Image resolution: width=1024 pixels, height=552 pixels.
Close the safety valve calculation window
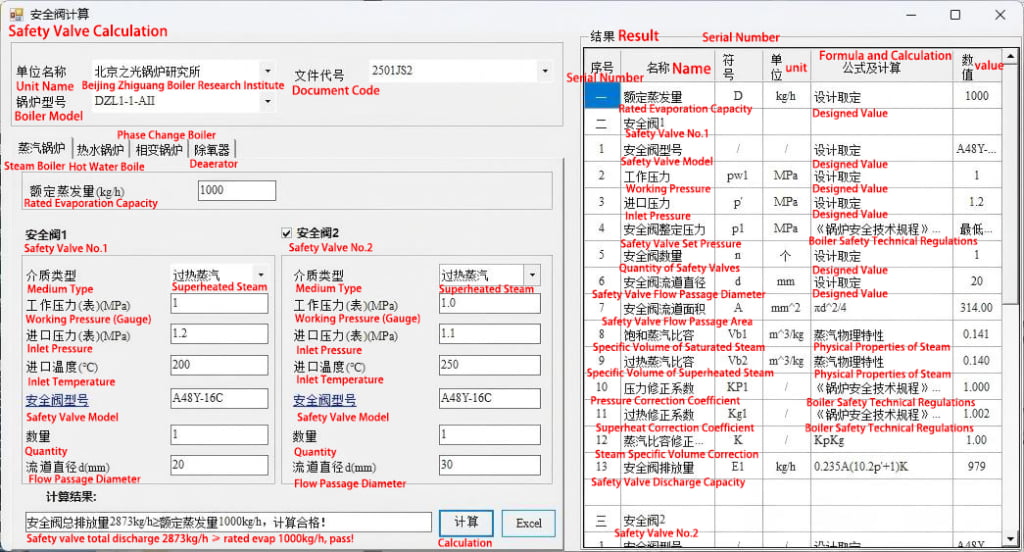[x=1001, y=15]
